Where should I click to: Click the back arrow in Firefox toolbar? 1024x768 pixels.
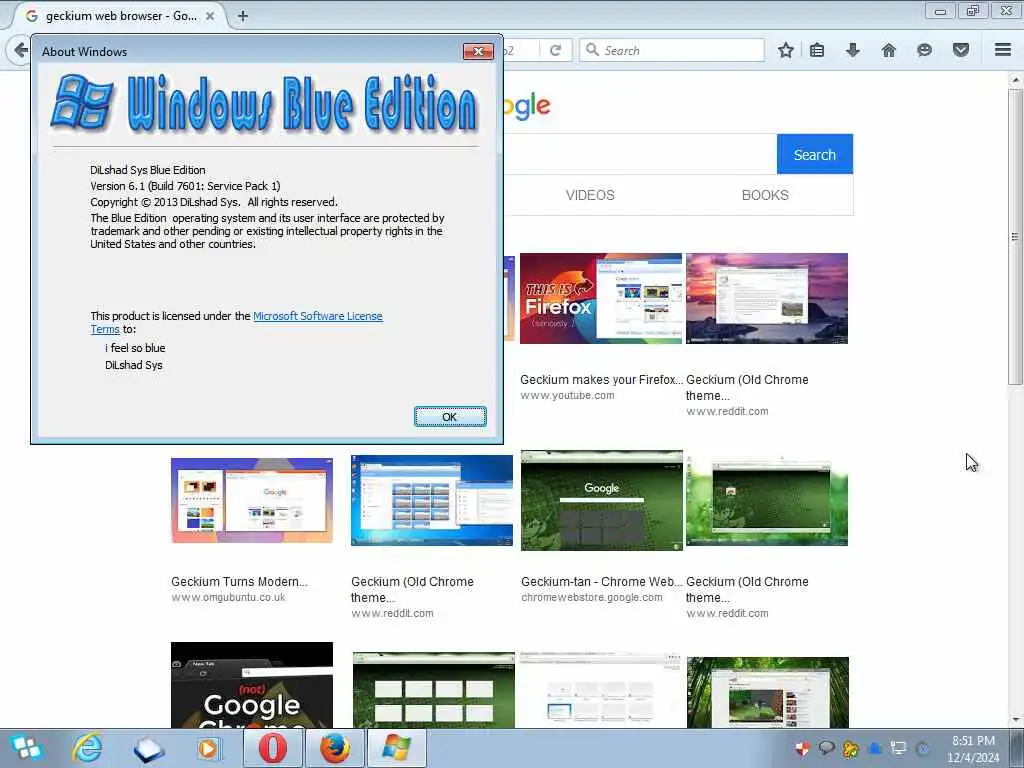point(20,50)
